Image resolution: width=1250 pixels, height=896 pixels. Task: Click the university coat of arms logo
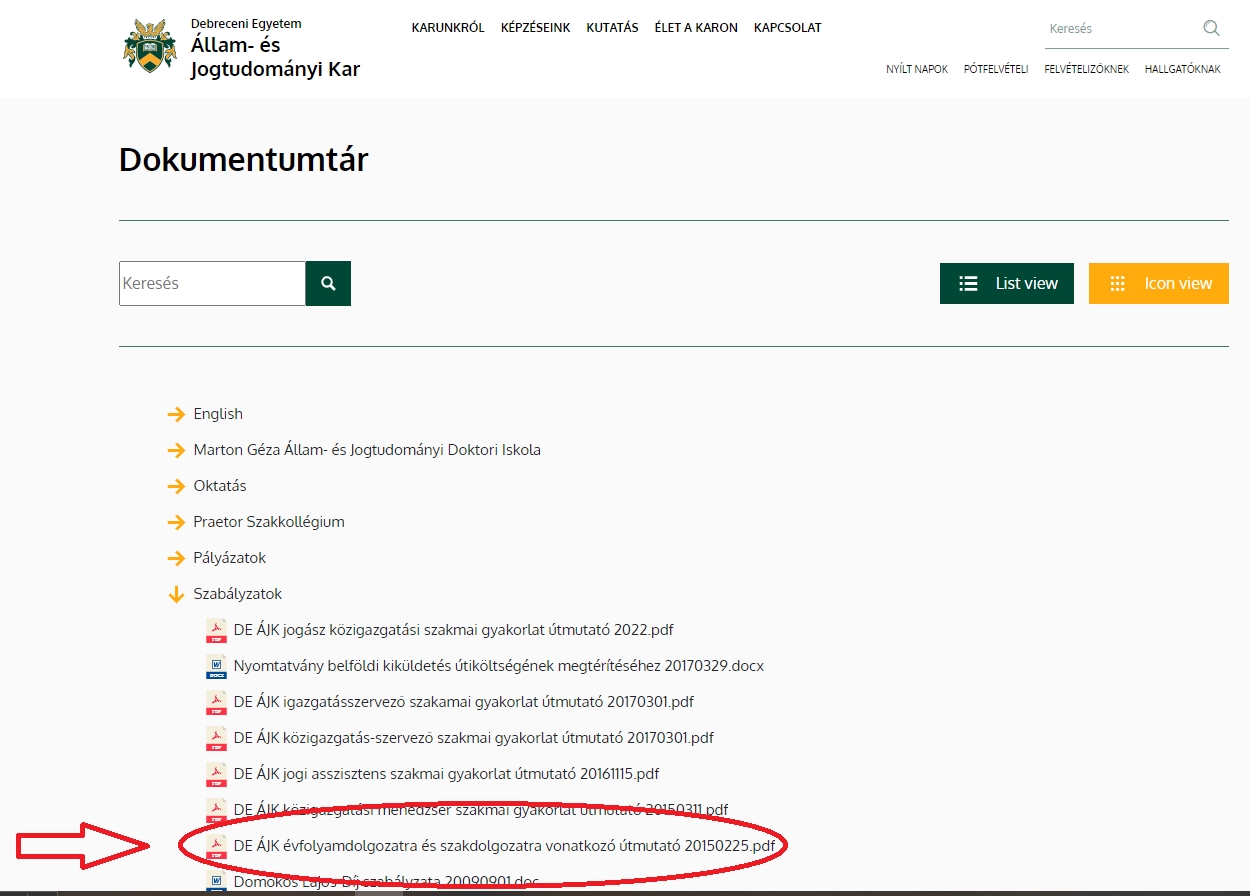click(x=148, y=48)
